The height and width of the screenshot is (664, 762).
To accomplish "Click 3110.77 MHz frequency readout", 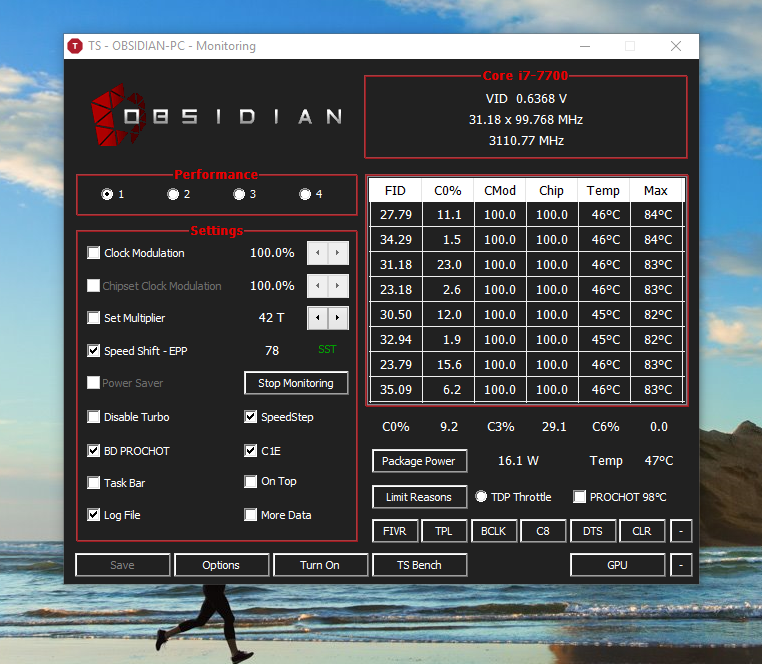I will pyautogui.click(x=526, y=140).
